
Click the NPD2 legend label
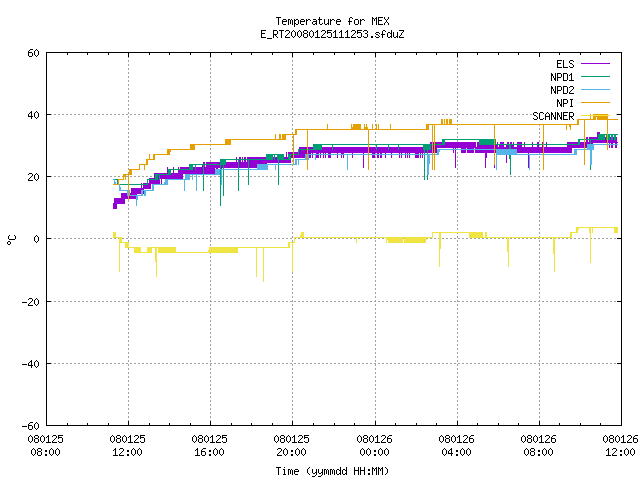point(562,90)
